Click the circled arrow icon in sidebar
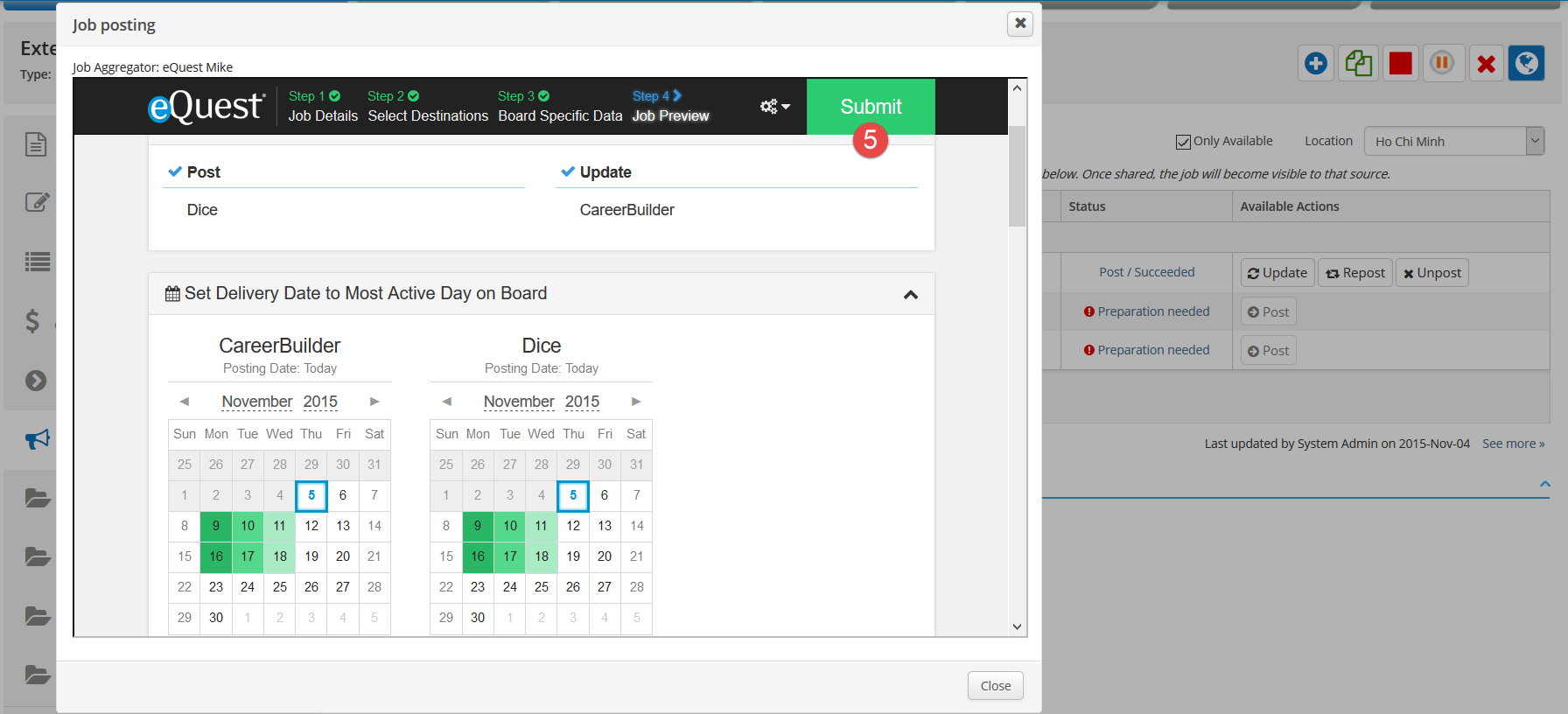The height and width of the screenshot is (714, 1568). pyautogui.click(x=36, y=381)
